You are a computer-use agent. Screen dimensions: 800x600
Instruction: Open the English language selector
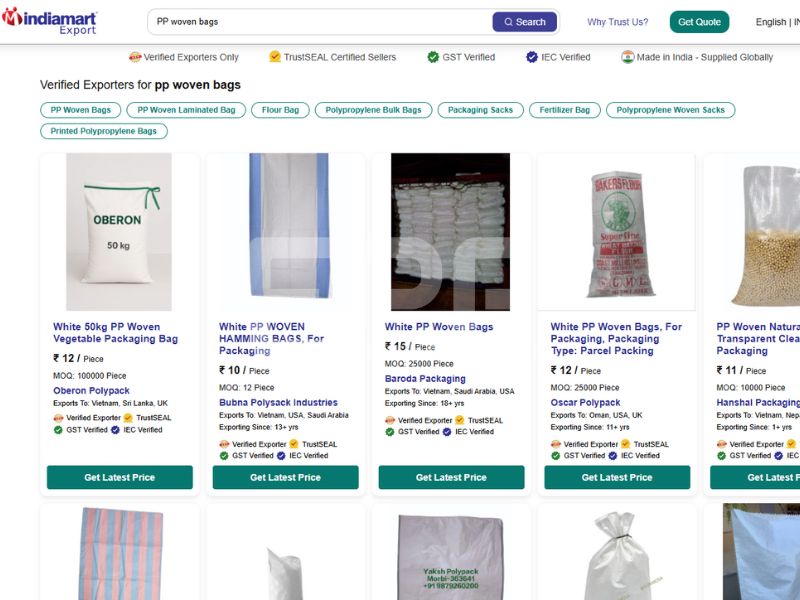click(776, 22)
